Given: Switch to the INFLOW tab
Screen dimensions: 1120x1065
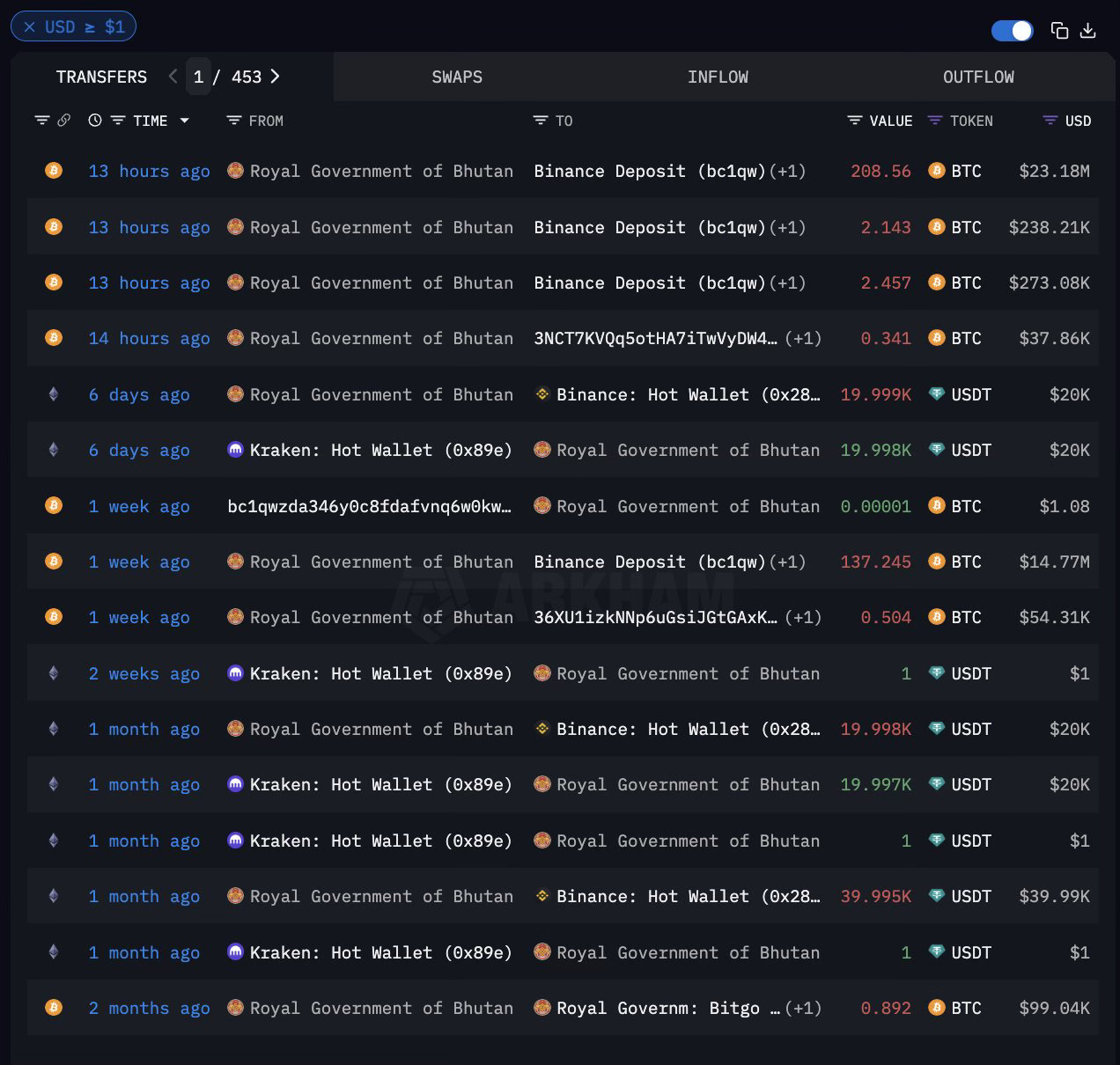Looking at the screenshot, I should tap(718, 77).
